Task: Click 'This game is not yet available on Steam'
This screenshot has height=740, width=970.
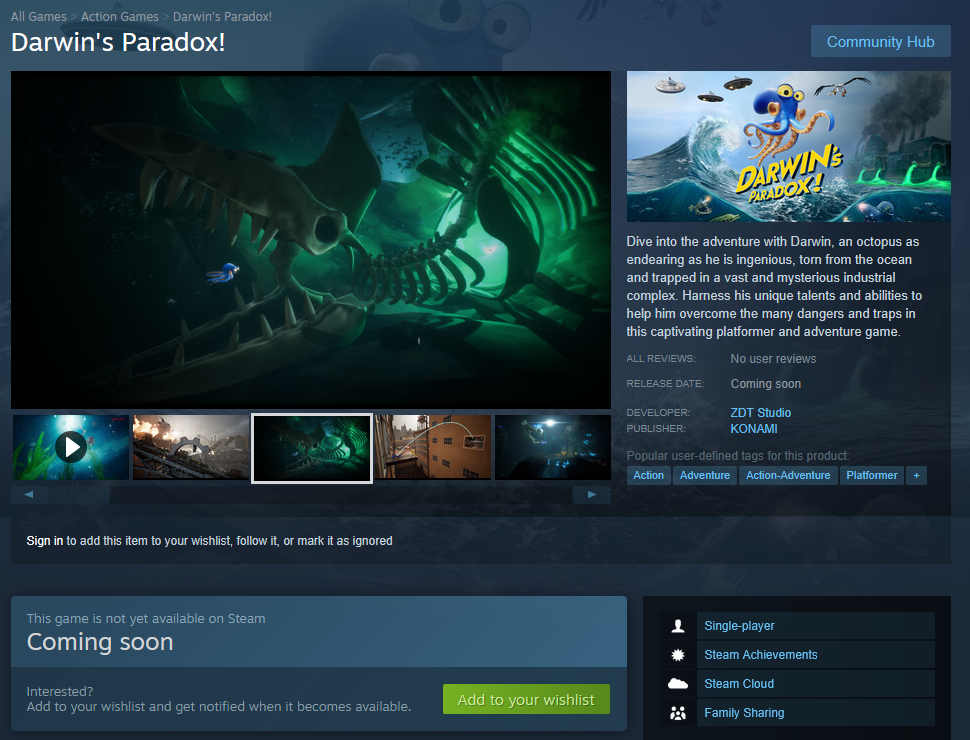Action: (146, 619)
